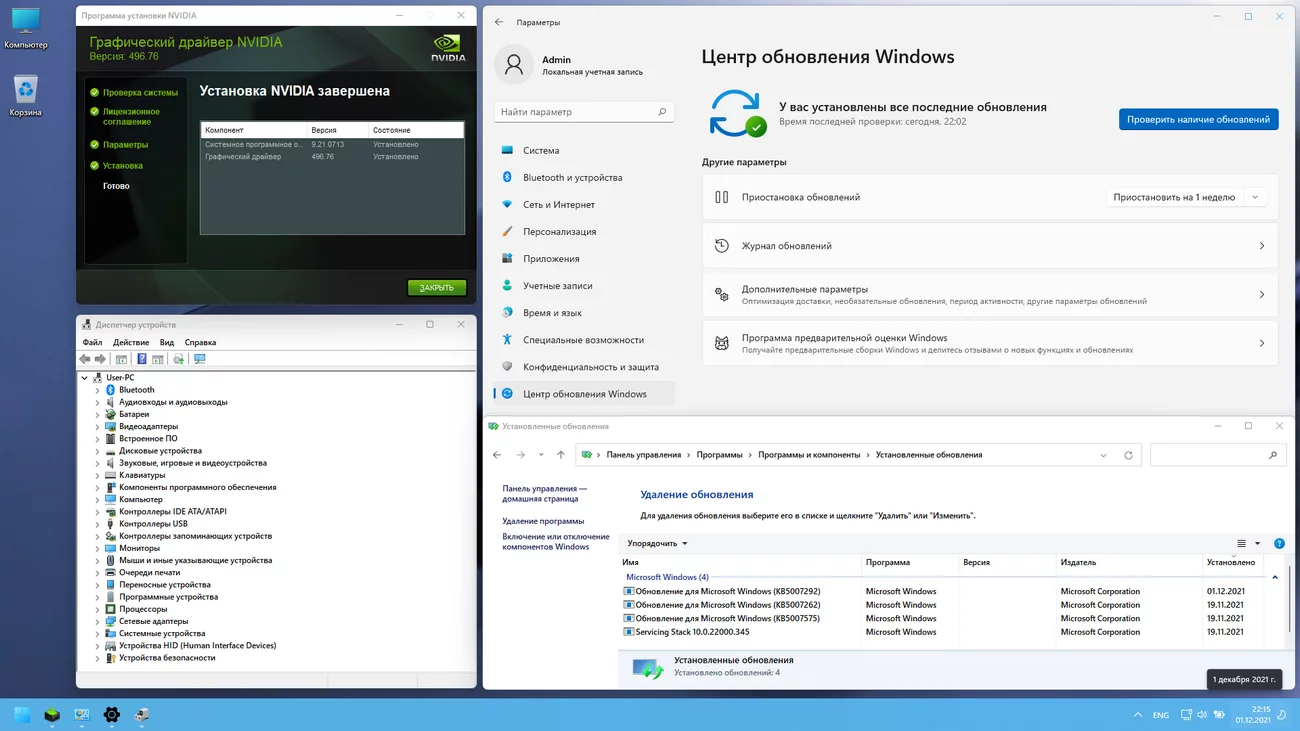
Task: Click the Settings gear icon on taskbar
Action: coord(112,715)
